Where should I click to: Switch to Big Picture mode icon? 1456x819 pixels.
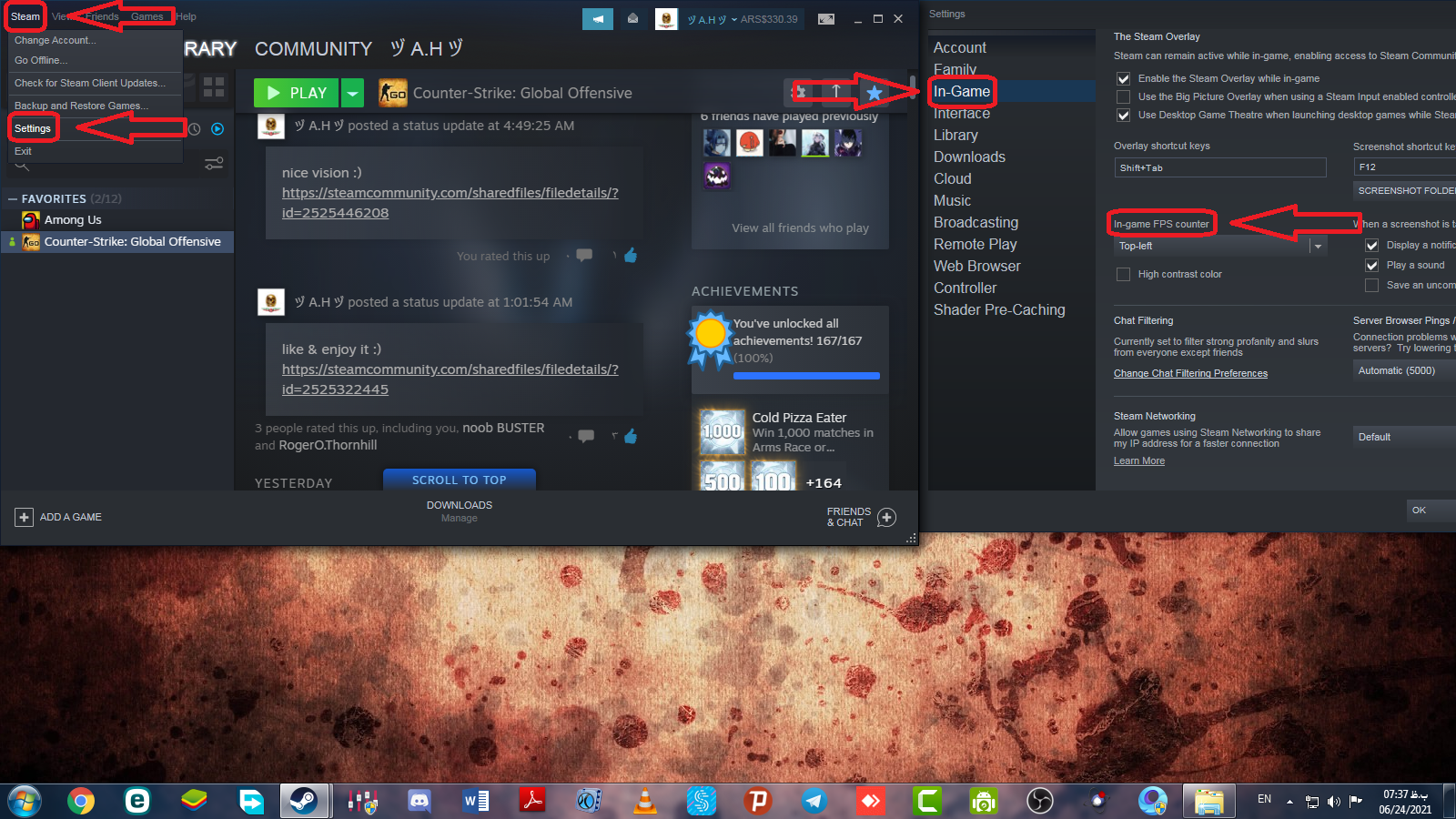pyautogui.click(x=826, y=19)
